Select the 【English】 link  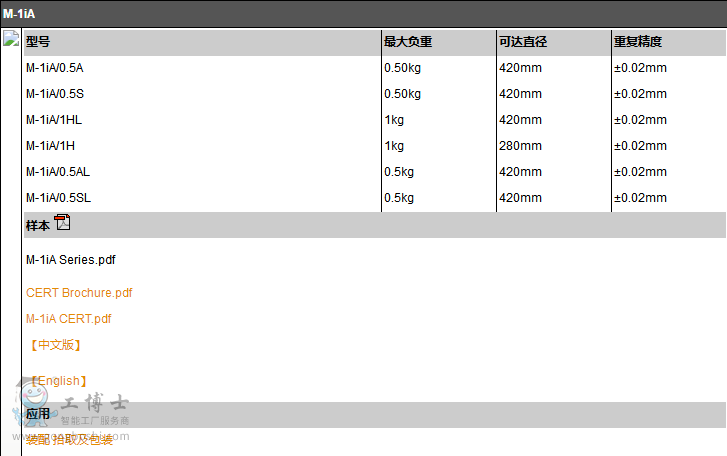pos(58,381)
